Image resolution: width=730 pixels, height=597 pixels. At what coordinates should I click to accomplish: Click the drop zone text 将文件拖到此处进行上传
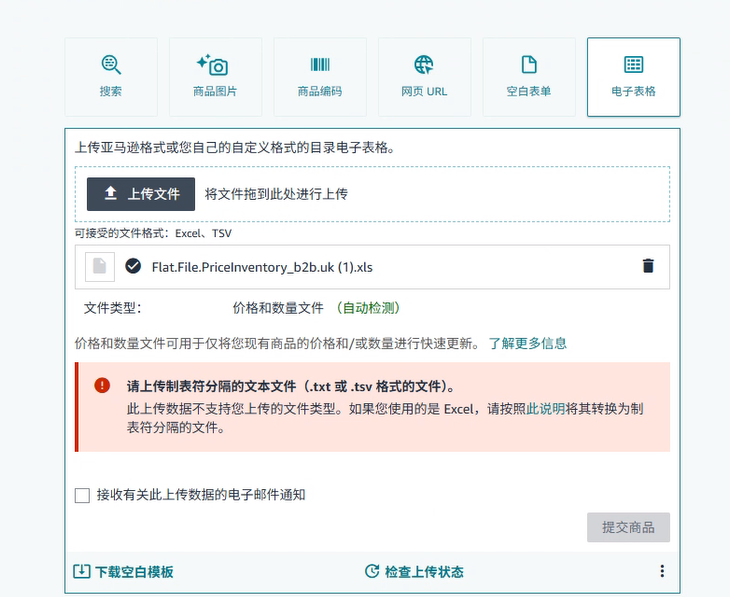(x=276, y=194)
